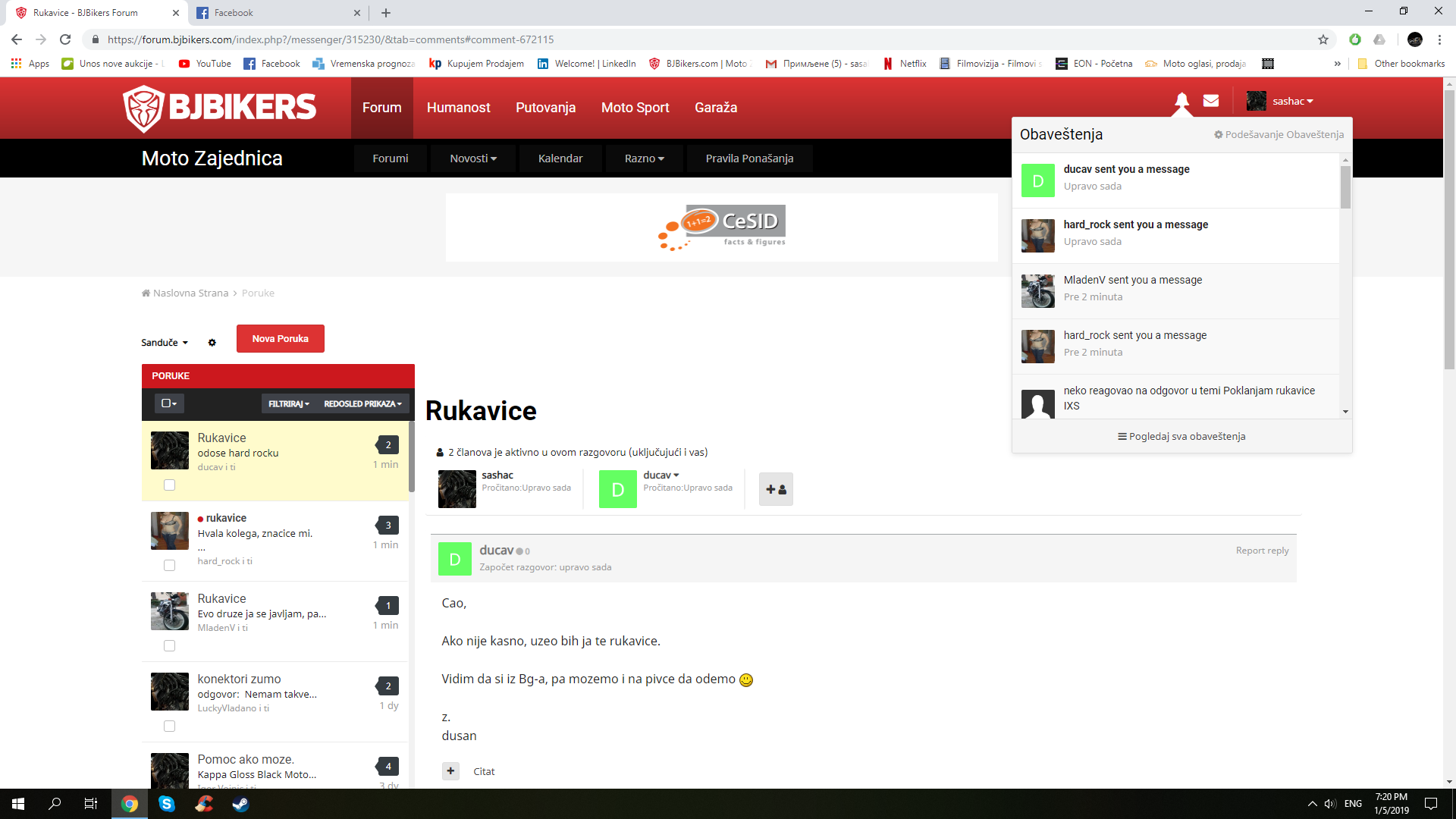
Task: Select the Forum main tab
Action: coord(382,108)
